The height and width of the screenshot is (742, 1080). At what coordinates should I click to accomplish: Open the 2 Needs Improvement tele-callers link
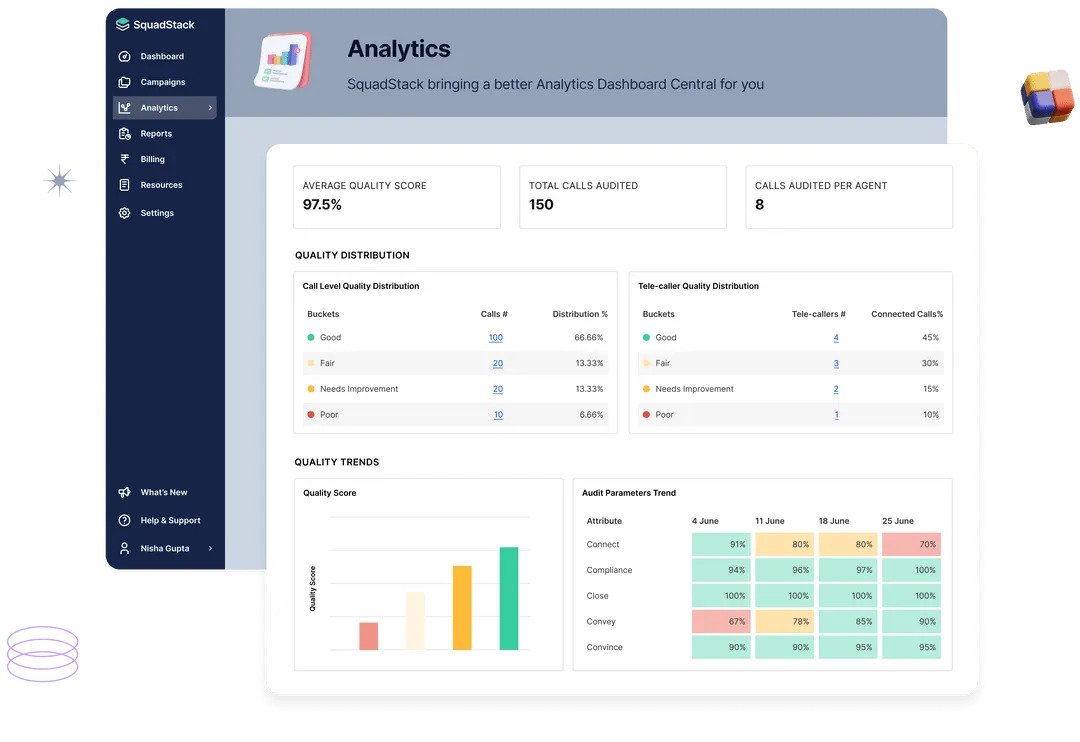pos(836,389)
